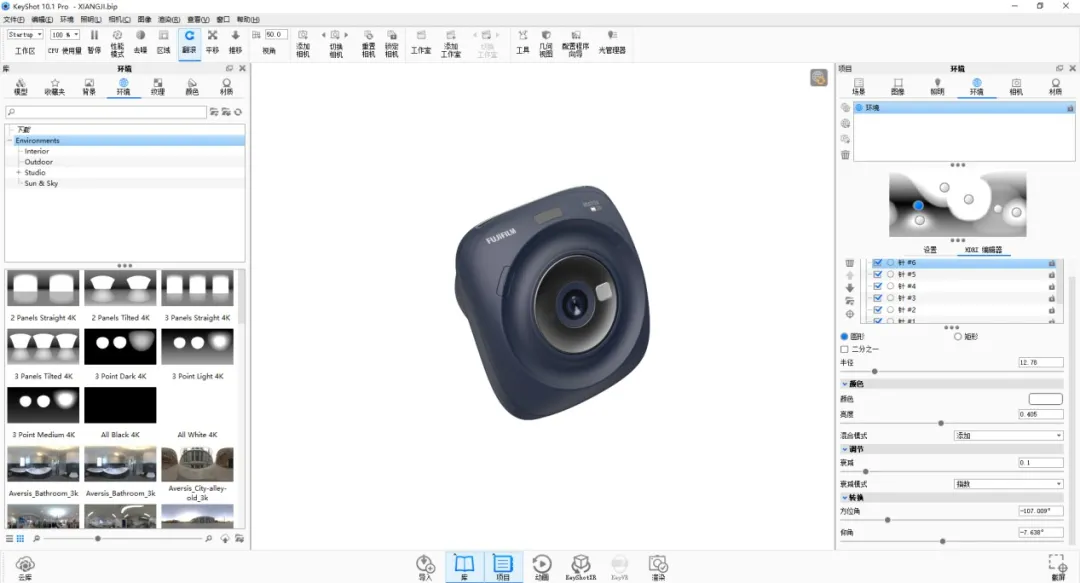Open the KeyShotXR icon in bottom bar
The width and height of the screenshot is (1080, 583).
pyautogui.click(x=581, y=568)
